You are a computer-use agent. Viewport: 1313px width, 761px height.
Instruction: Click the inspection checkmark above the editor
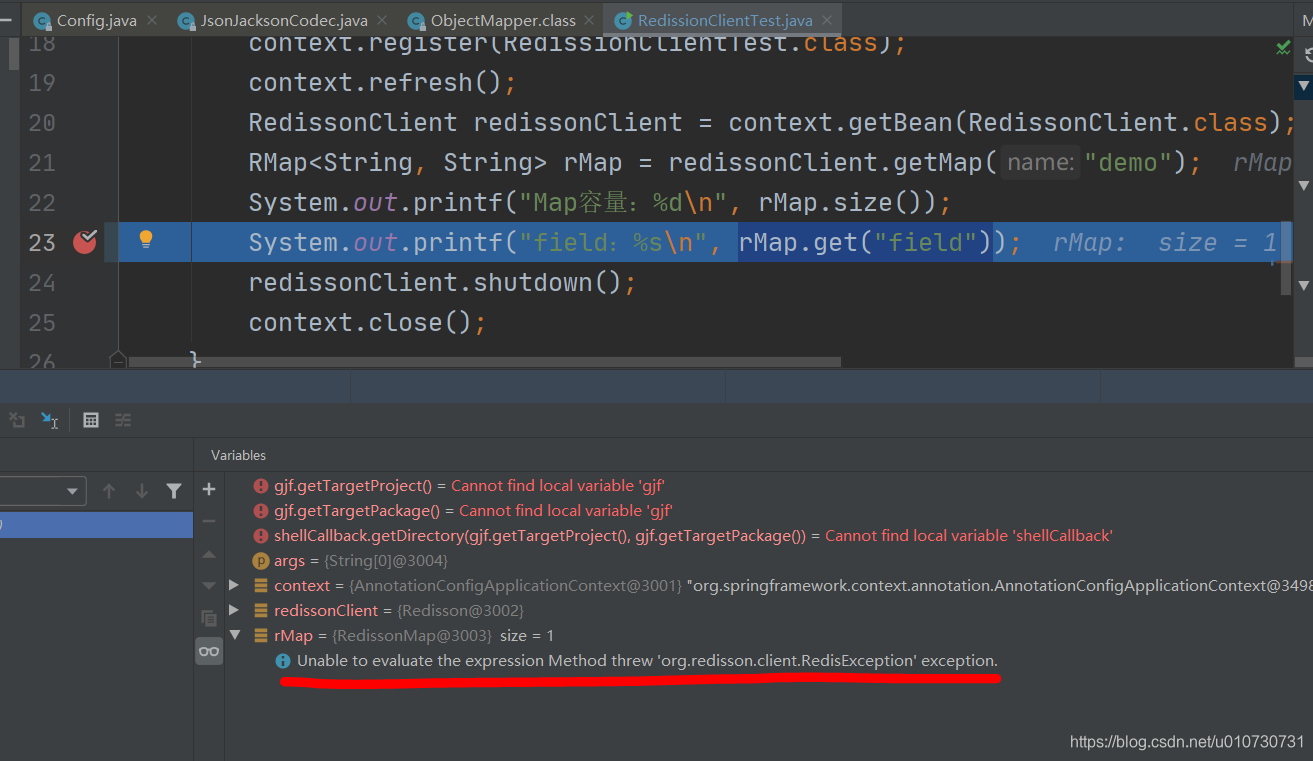pos(1284,46)
